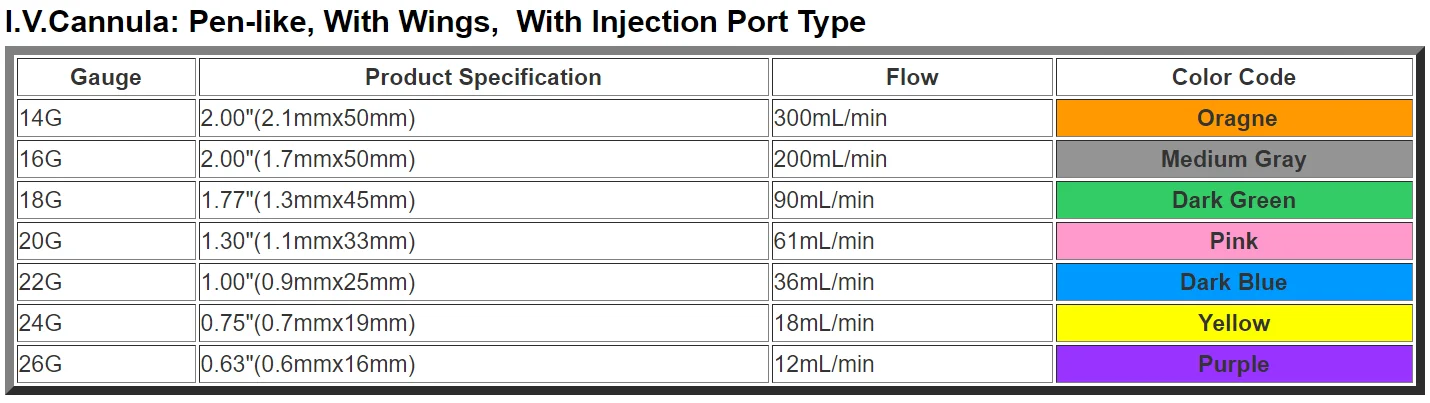Image resolution: width=1430 pixels, height=403 pixels.
Task: Select the Medium Gray color cell
Action: tap(1234, 159)
